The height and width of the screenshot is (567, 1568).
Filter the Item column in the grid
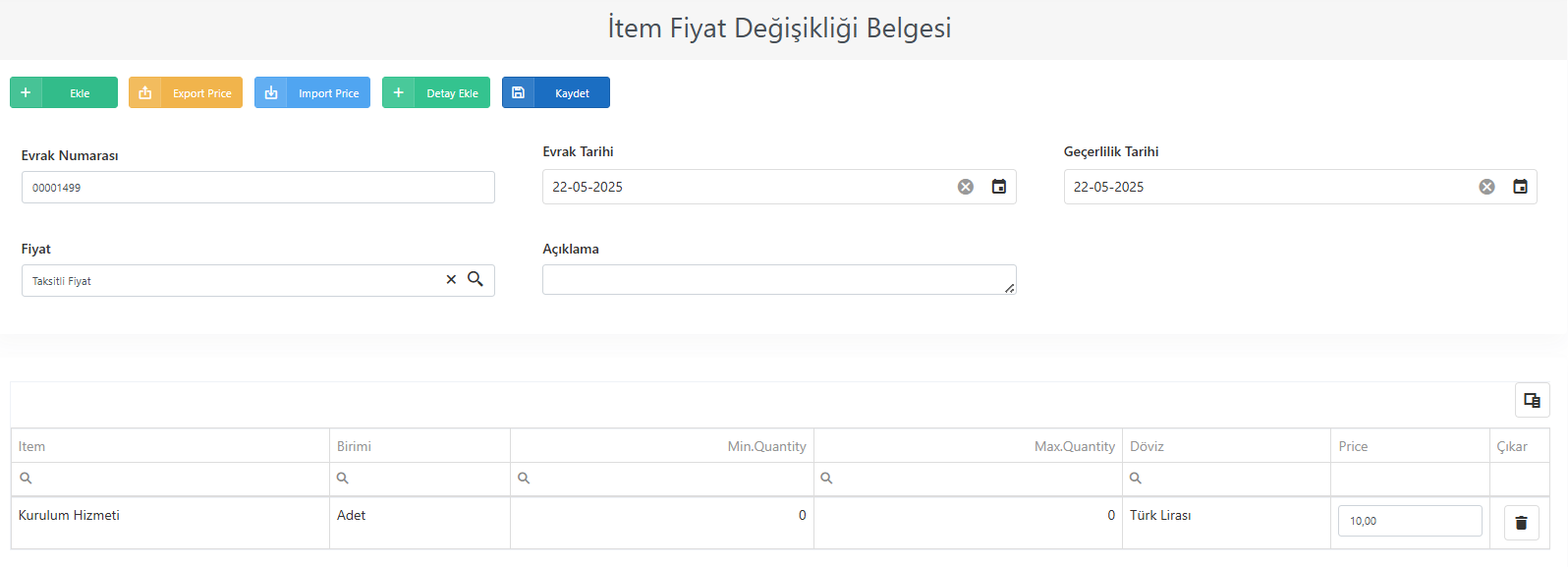170,479
